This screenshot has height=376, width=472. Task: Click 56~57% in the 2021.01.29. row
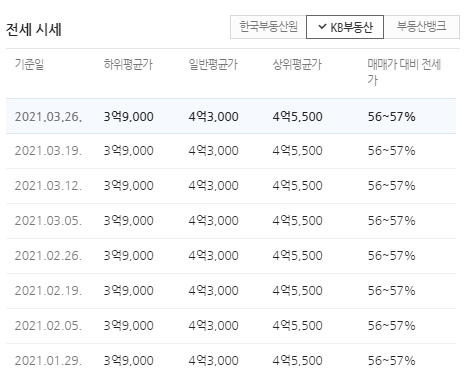tap(392, 361)
